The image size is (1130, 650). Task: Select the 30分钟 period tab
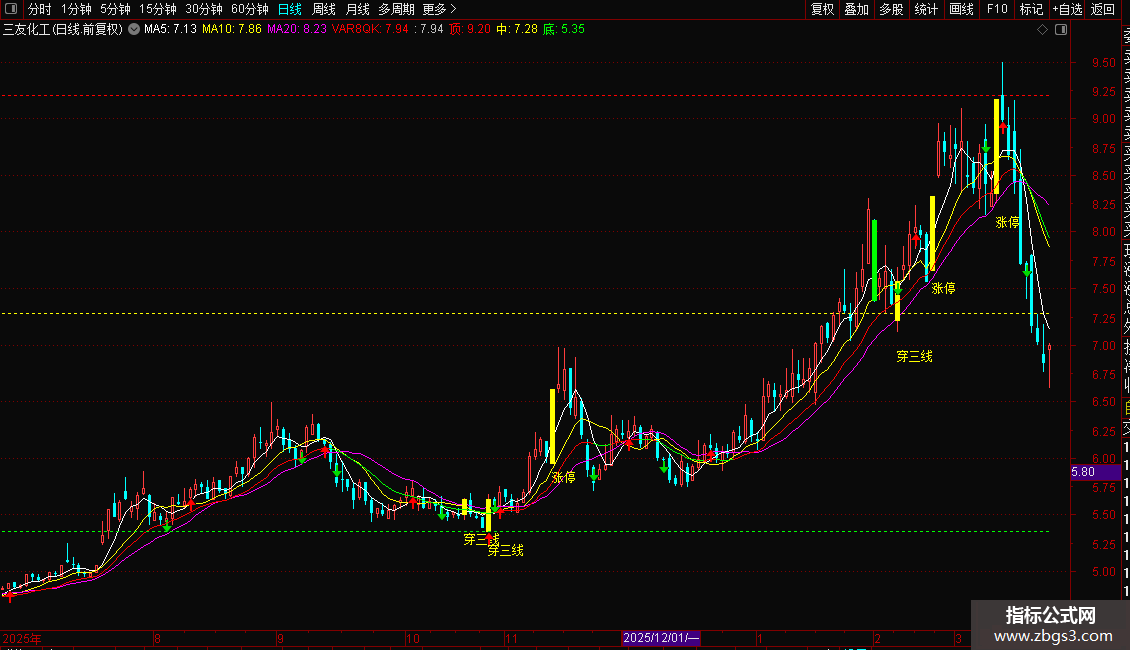pos(204,9)
